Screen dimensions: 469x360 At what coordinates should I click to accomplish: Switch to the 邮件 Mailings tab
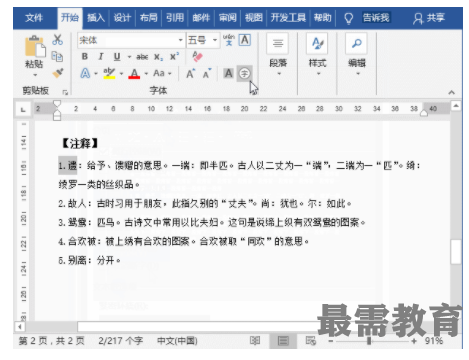click(201, 18)
